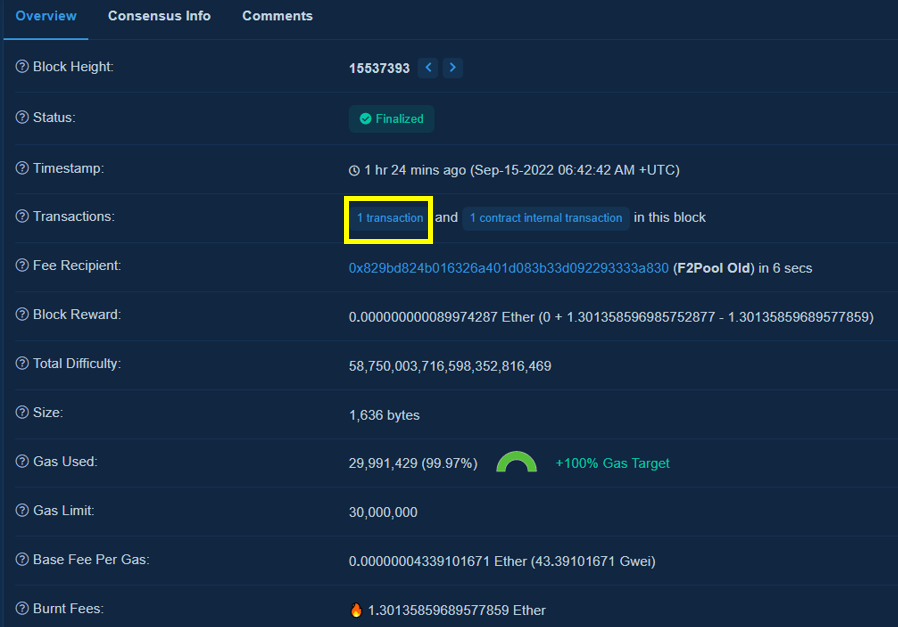Viewport: 898px width, 627px height.
Task: Select block height number 15537393
Action: point(379,69)
